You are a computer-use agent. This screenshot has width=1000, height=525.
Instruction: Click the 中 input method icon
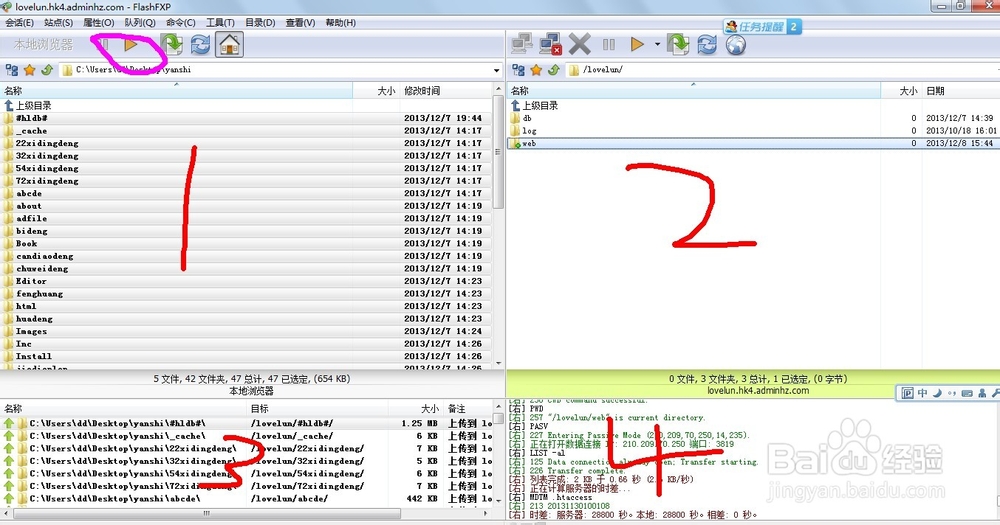coord(922,393)
